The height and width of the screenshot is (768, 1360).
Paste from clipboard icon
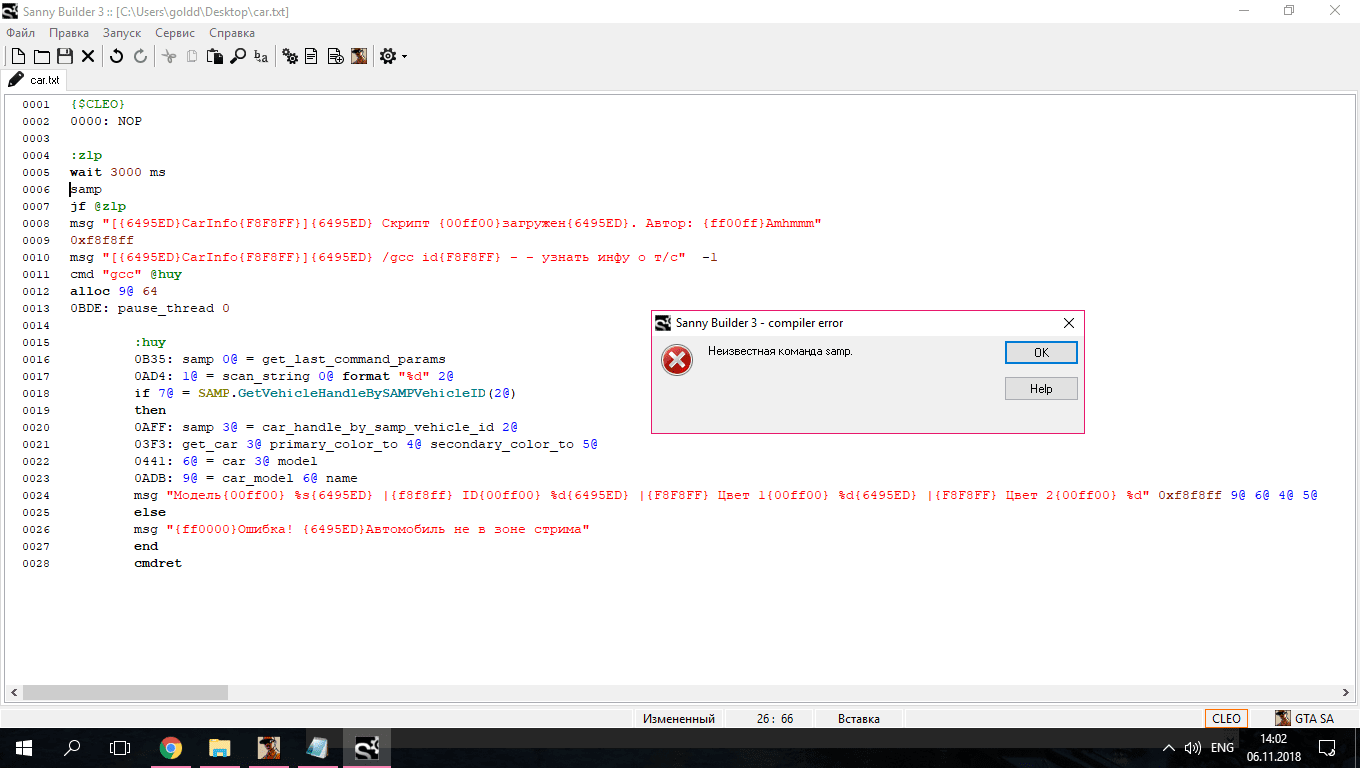[x=214, y=57]
